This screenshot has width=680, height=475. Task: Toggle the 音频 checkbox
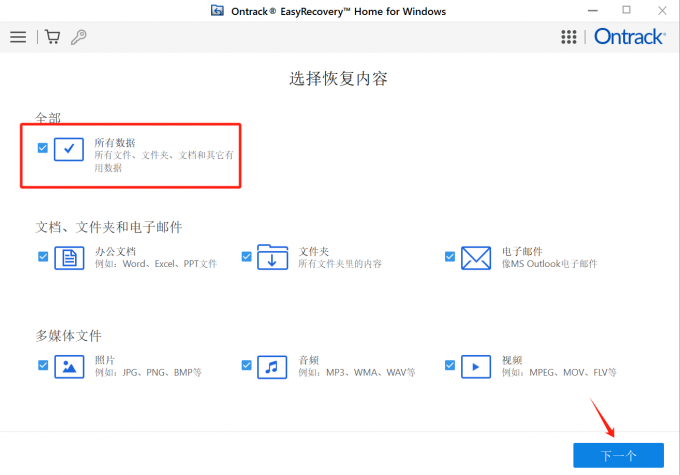246,365
